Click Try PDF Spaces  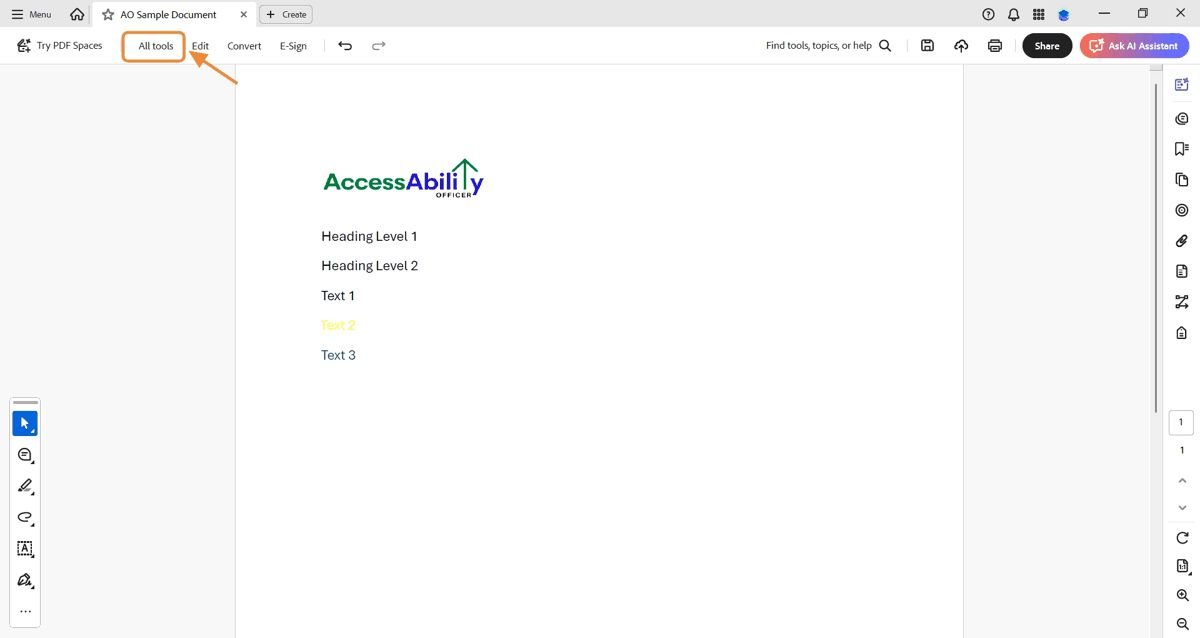(x=60, y=45)
